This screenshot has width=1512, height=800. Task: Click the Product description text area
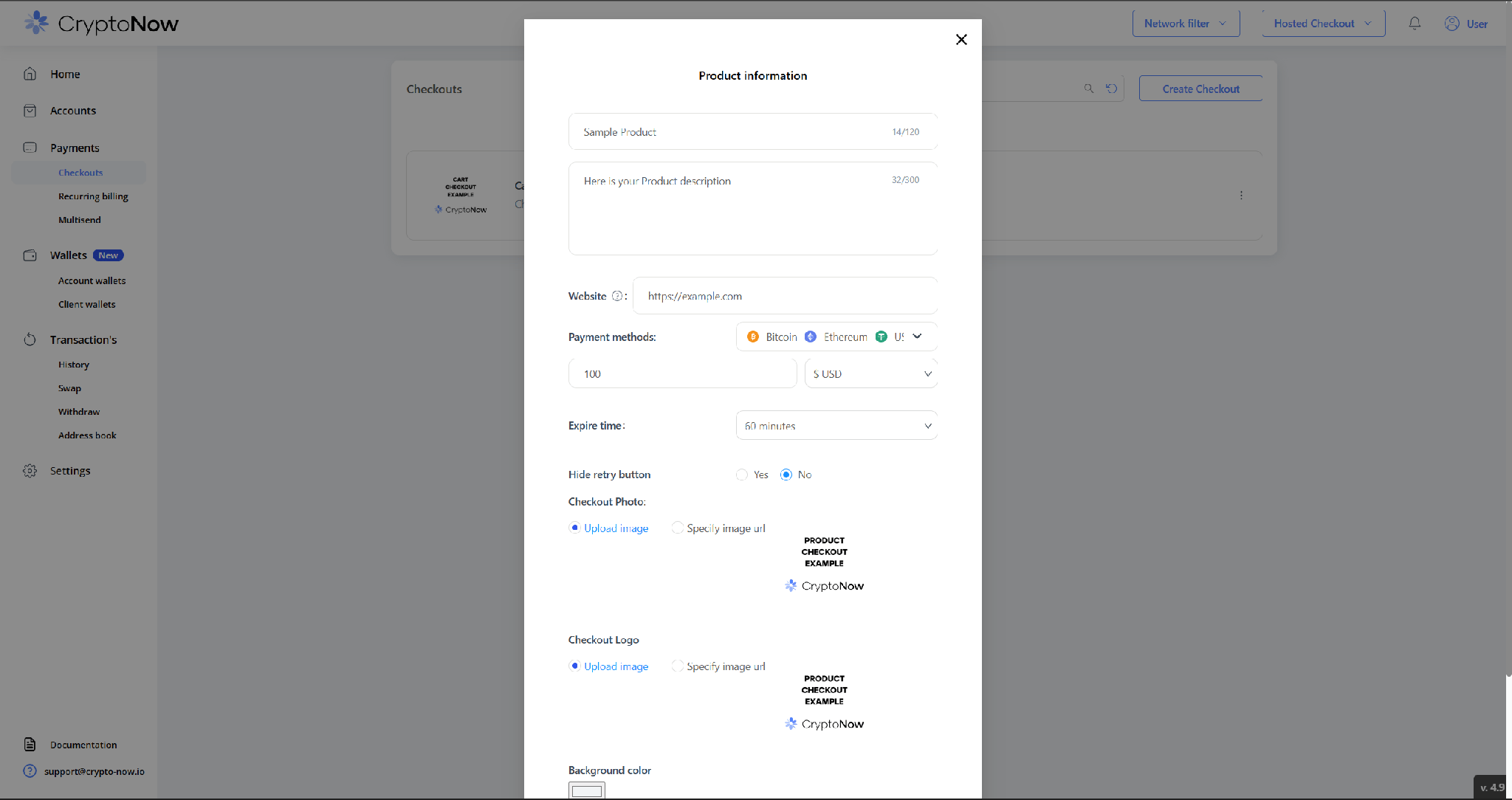click(753, 209)
